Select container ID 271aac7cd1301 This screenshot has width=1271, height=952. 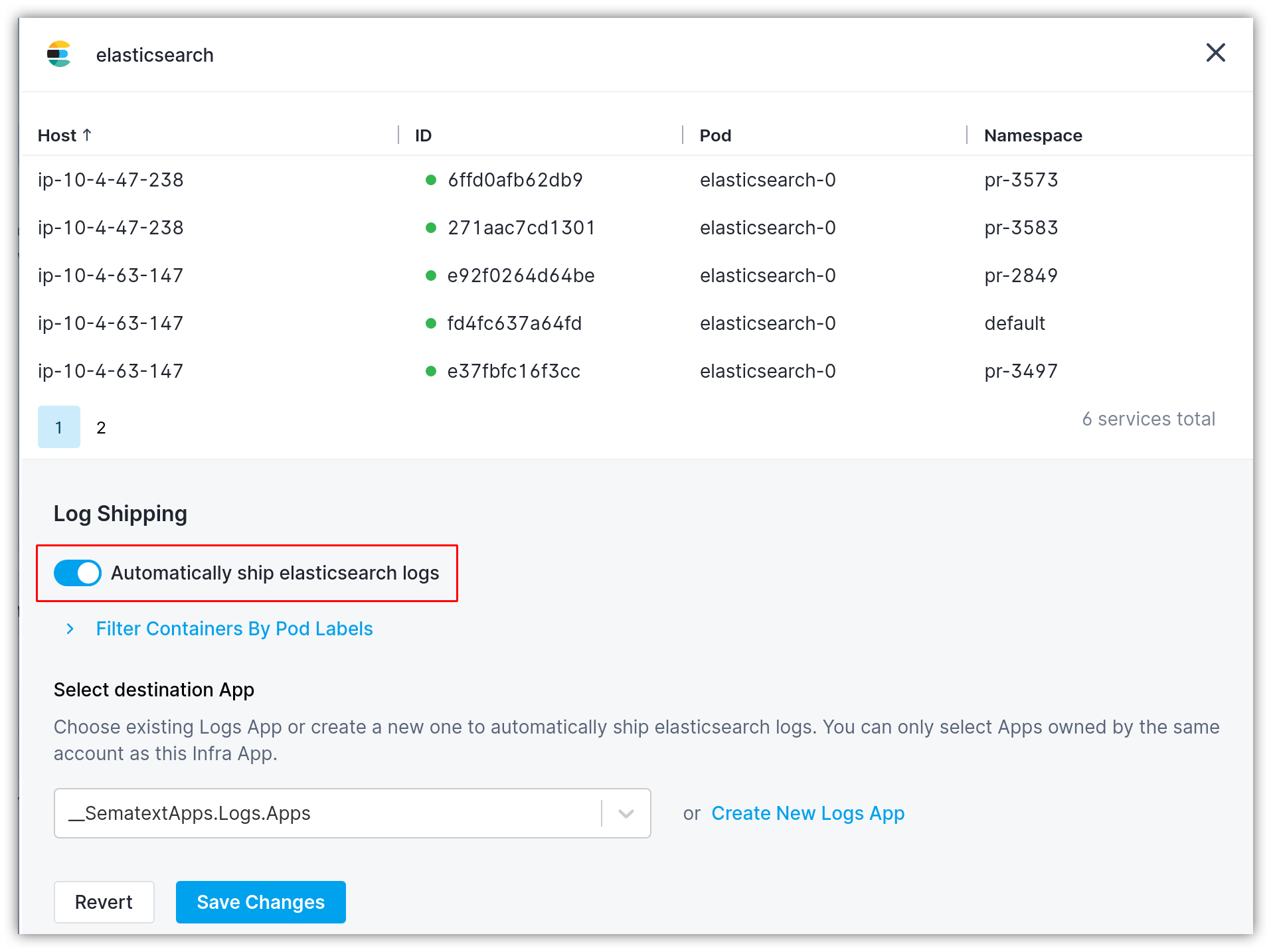521,228
